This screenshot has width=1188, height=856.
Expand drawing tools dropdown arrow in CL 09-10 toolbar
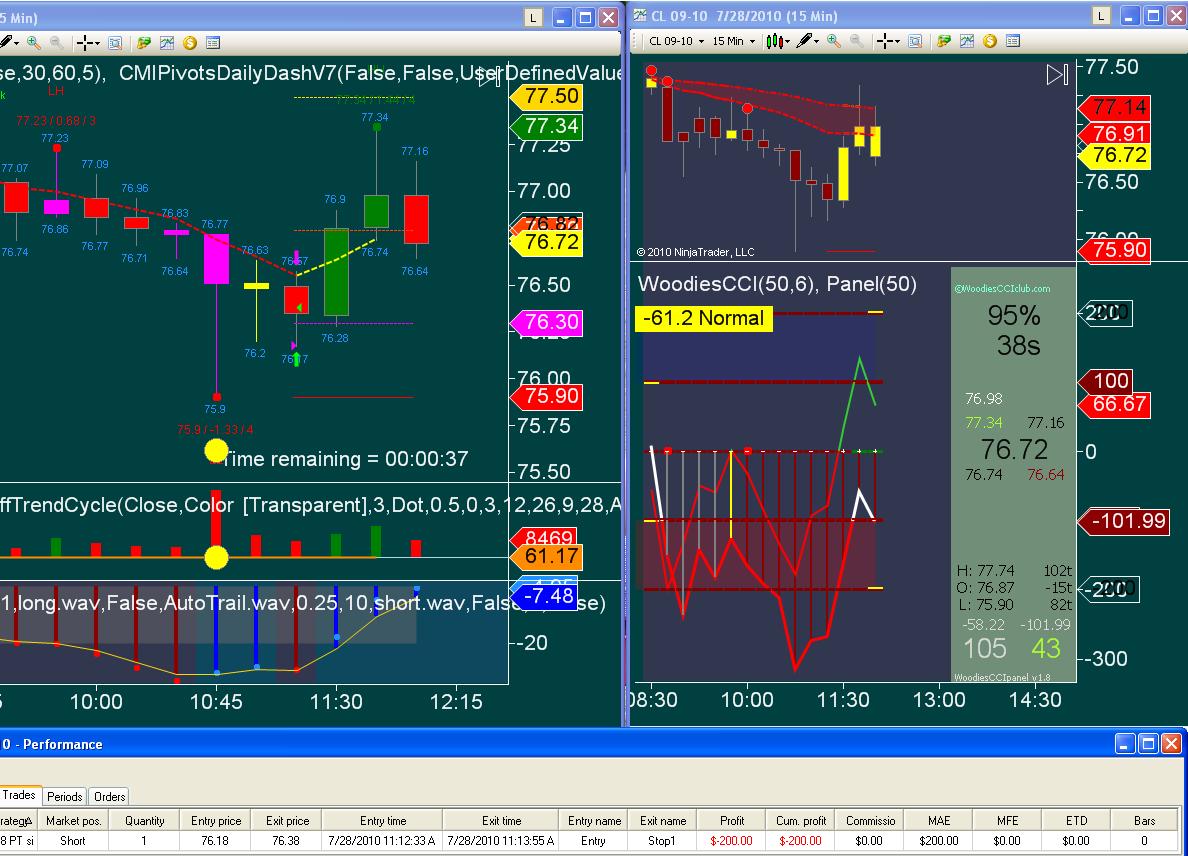(x=817, y=42)
